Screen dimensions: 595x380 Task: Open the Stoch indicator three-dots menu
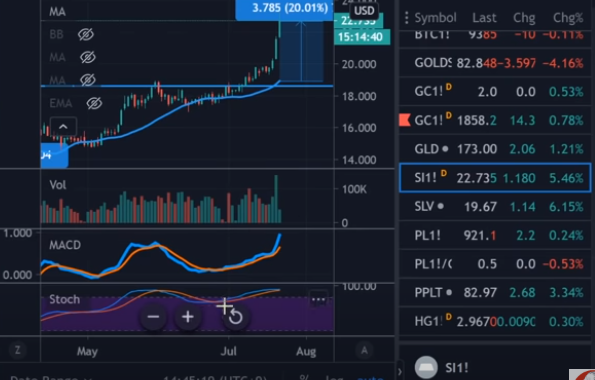click(318, 300)
